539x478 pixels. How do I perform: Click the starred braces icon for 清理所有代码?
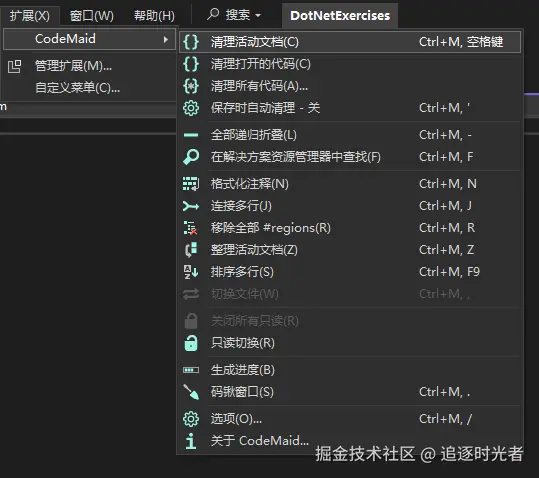191,86
